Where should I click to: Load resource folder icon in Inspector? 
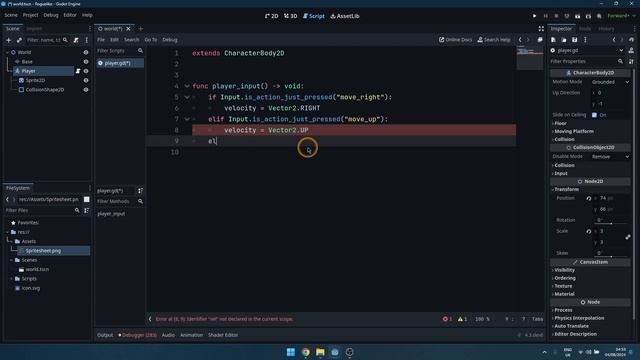click(x=564, y=40)
